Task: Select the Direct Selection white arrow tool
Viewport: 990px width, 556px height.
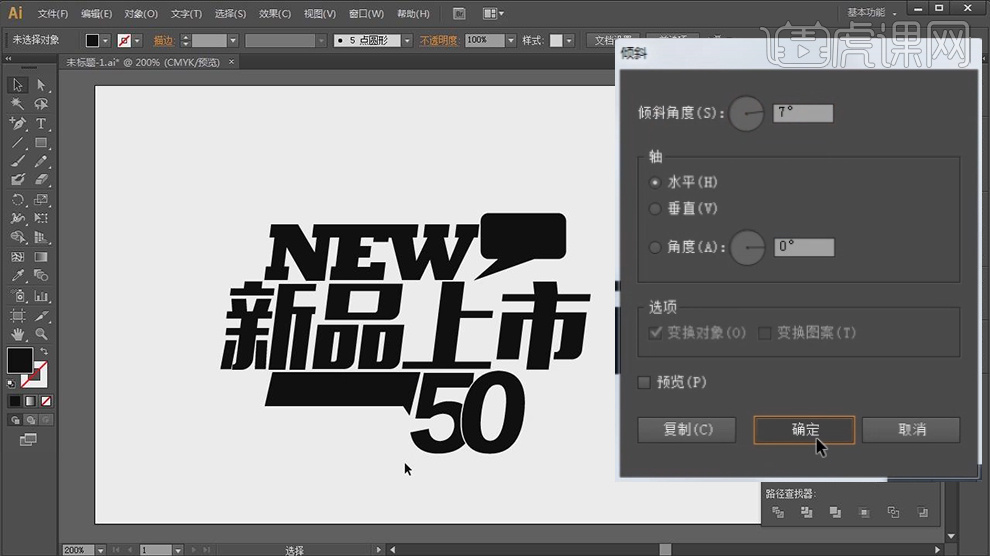Action: click(x=41, y=85)
